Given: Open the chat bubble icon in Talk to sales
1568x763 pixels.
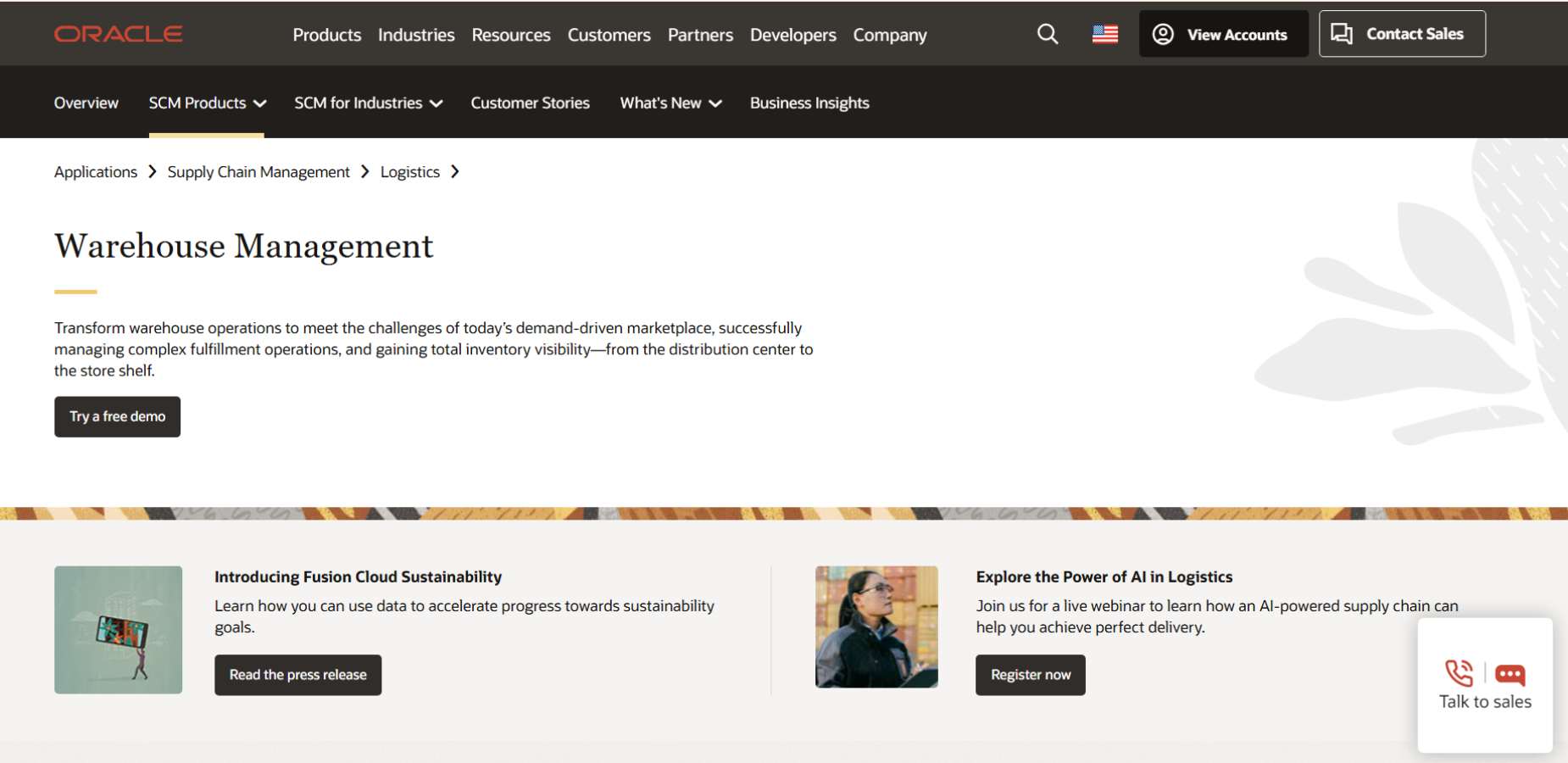Looking at the screenshot, I should pyautogui.click(x=1510, y=675).
